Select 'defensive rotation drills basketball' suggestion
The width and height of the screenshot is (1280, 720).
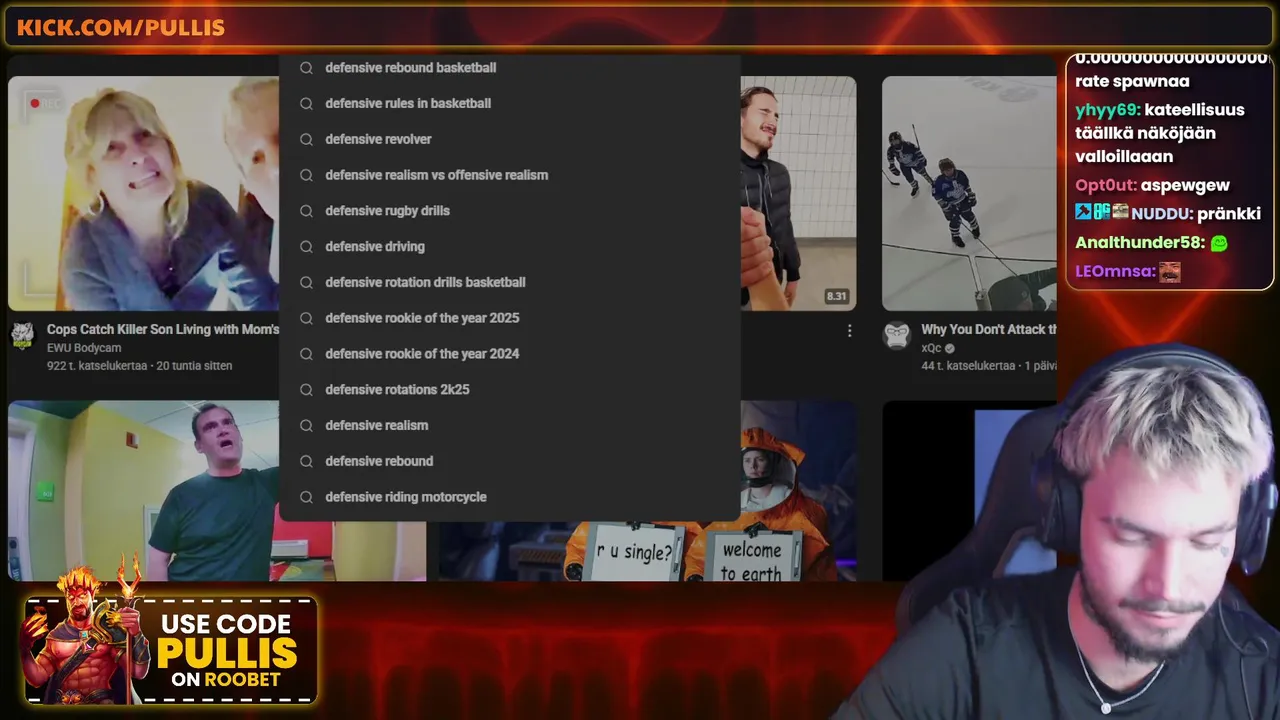pyautogui.click(x=509, y=282)
